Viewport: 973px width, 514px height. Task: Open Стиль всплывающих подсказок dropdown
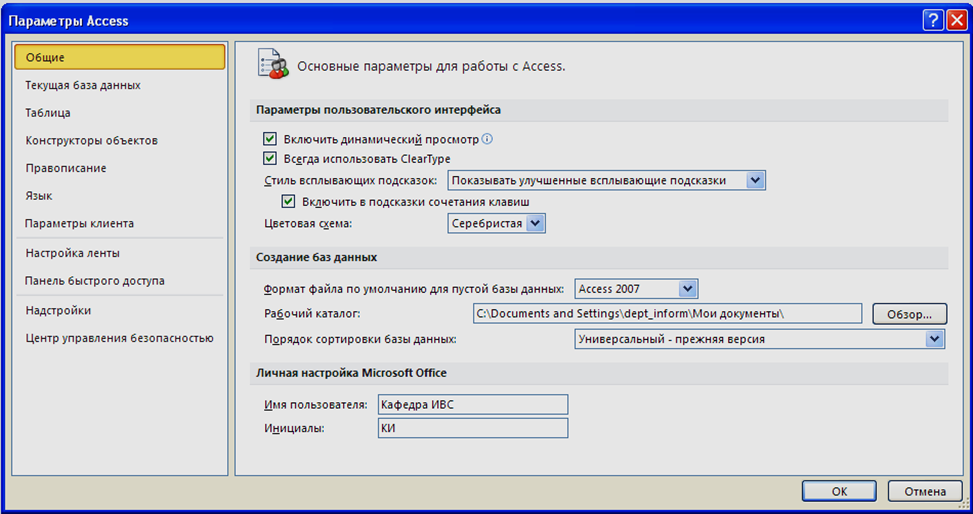(x=606, y=181)
